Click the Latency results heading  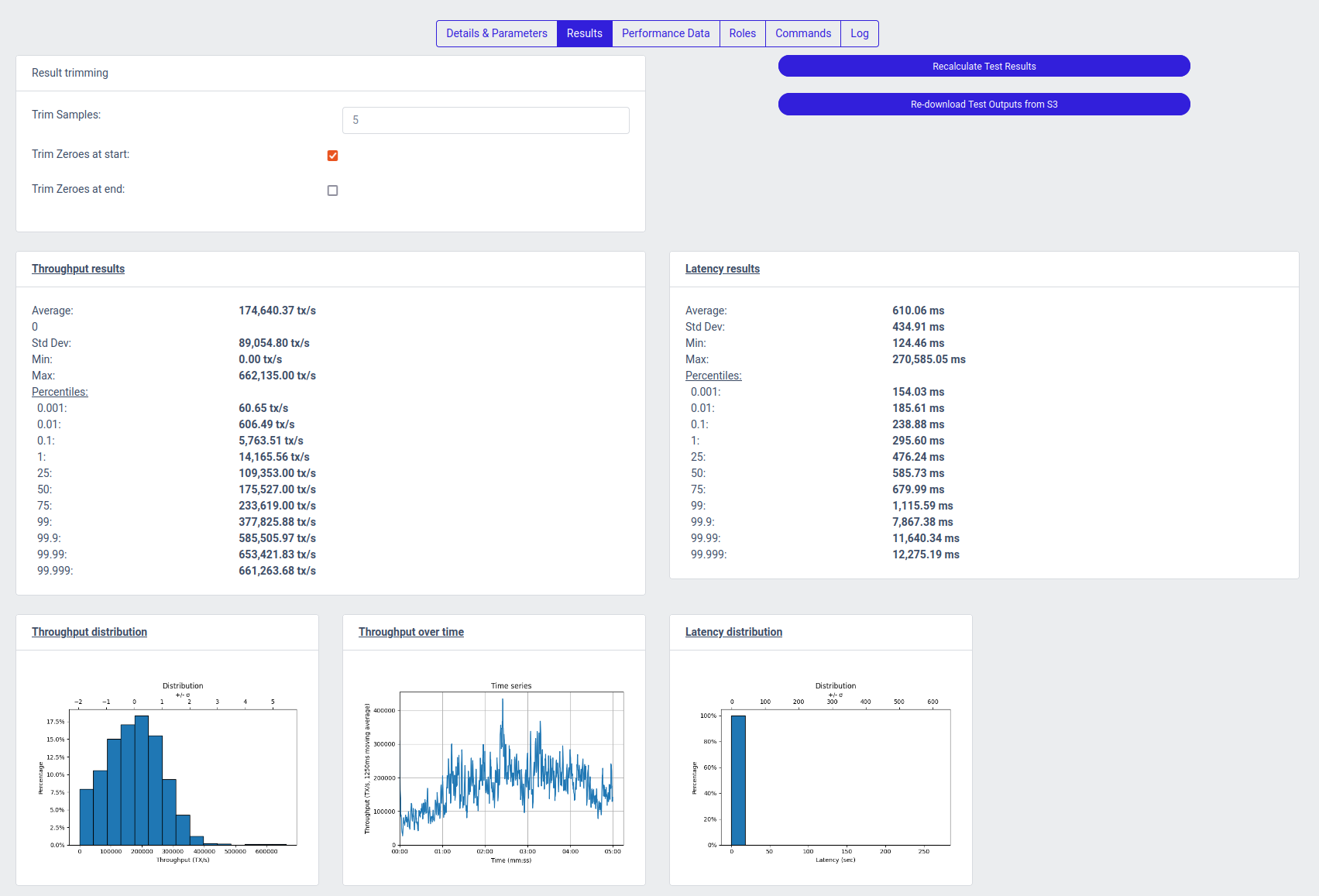(x=723, y=269)
